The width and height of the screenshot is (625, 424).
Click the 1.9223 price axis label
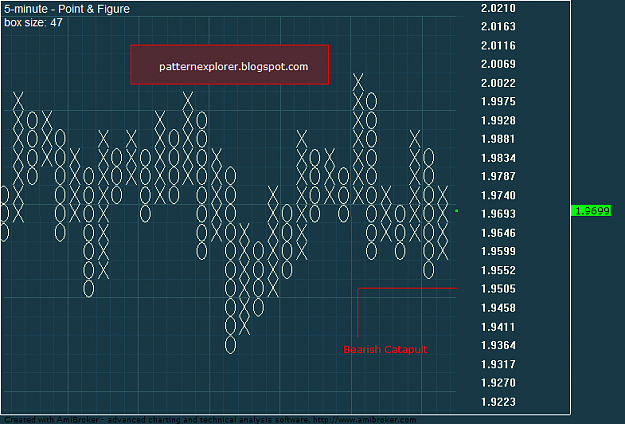click(498, 402)
